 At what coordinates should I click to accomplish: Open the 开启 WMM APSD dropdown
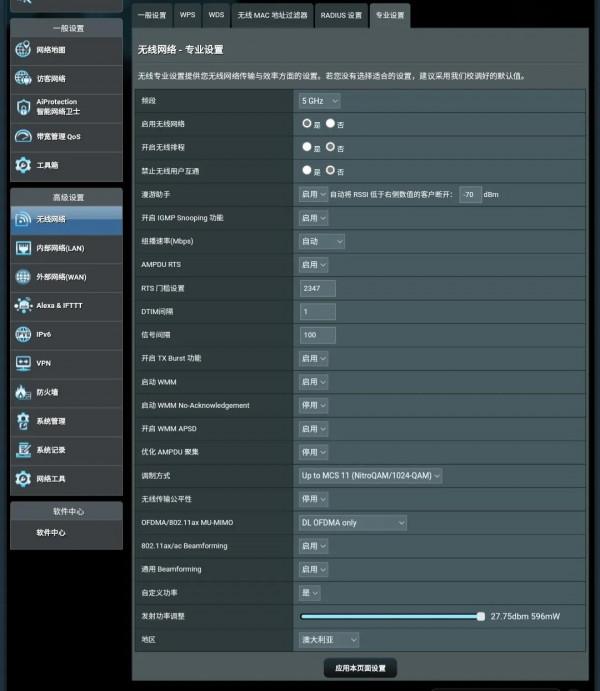pyautogui.click(x=313, y=428)
